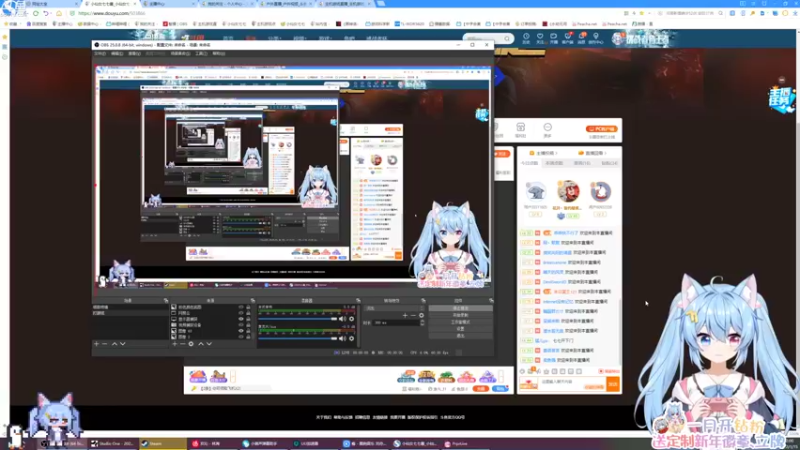Image resolution: width=800 pixels, height=450 pixels.
Task: Toggle lock of first source row
Action: coord(248,307)
